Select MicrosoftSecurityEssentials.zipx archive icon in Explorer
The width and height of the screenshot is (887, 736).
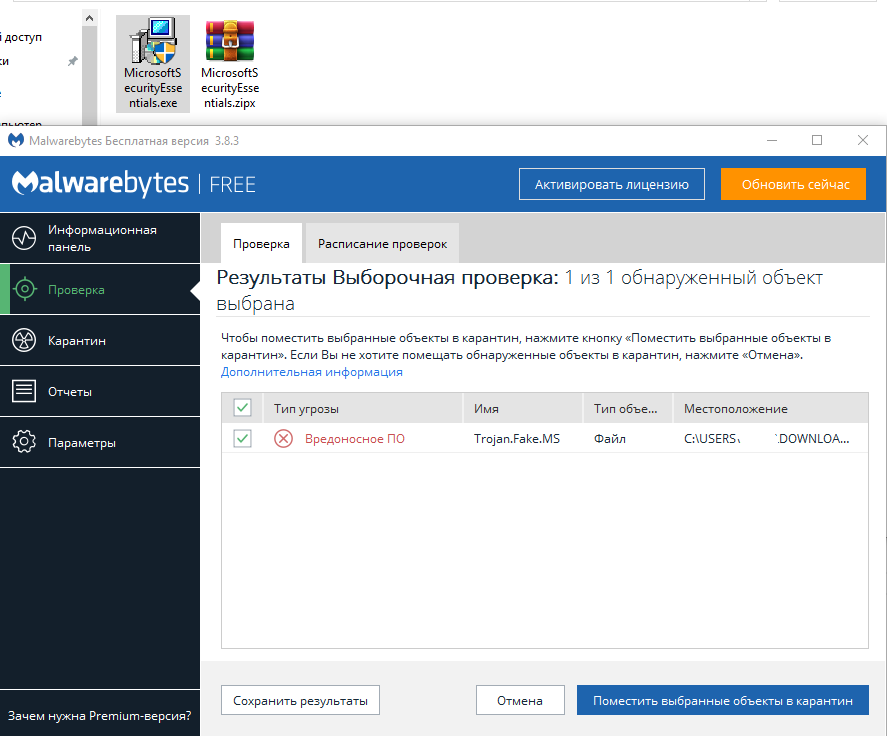tap(230, 41)
